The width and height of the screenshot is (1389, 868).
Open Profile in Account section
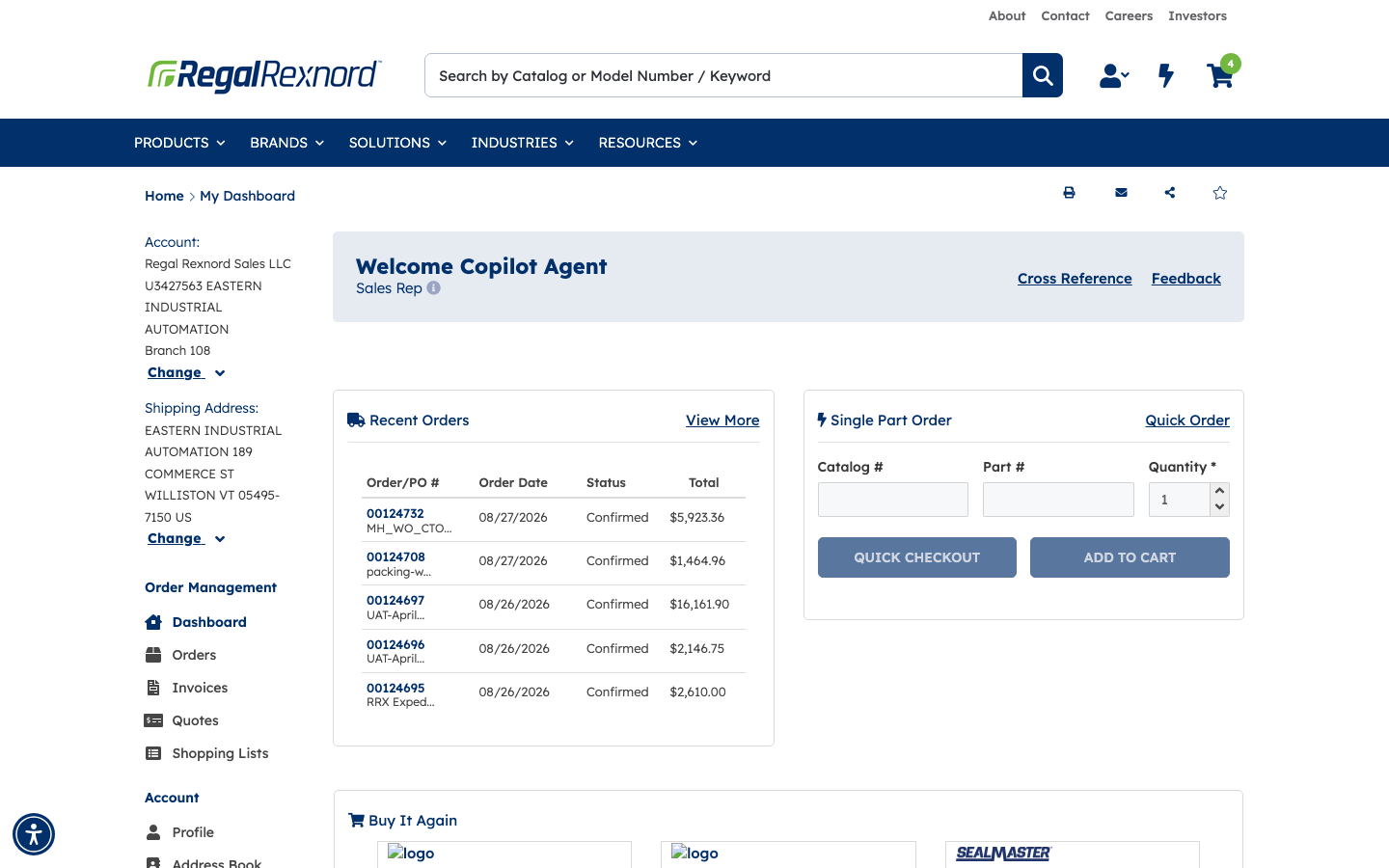pyautogui.click(x=193, y=832)
